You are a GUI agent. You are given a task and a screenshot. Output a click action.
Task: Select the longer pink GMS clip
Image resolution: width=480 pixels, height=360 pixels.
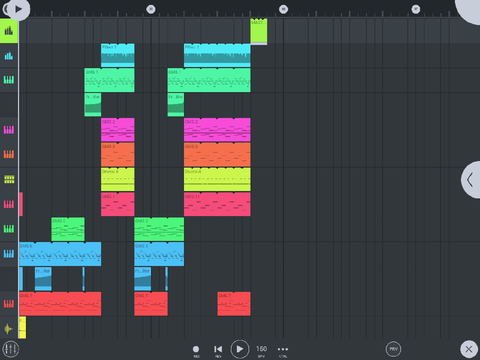point(217,204)
